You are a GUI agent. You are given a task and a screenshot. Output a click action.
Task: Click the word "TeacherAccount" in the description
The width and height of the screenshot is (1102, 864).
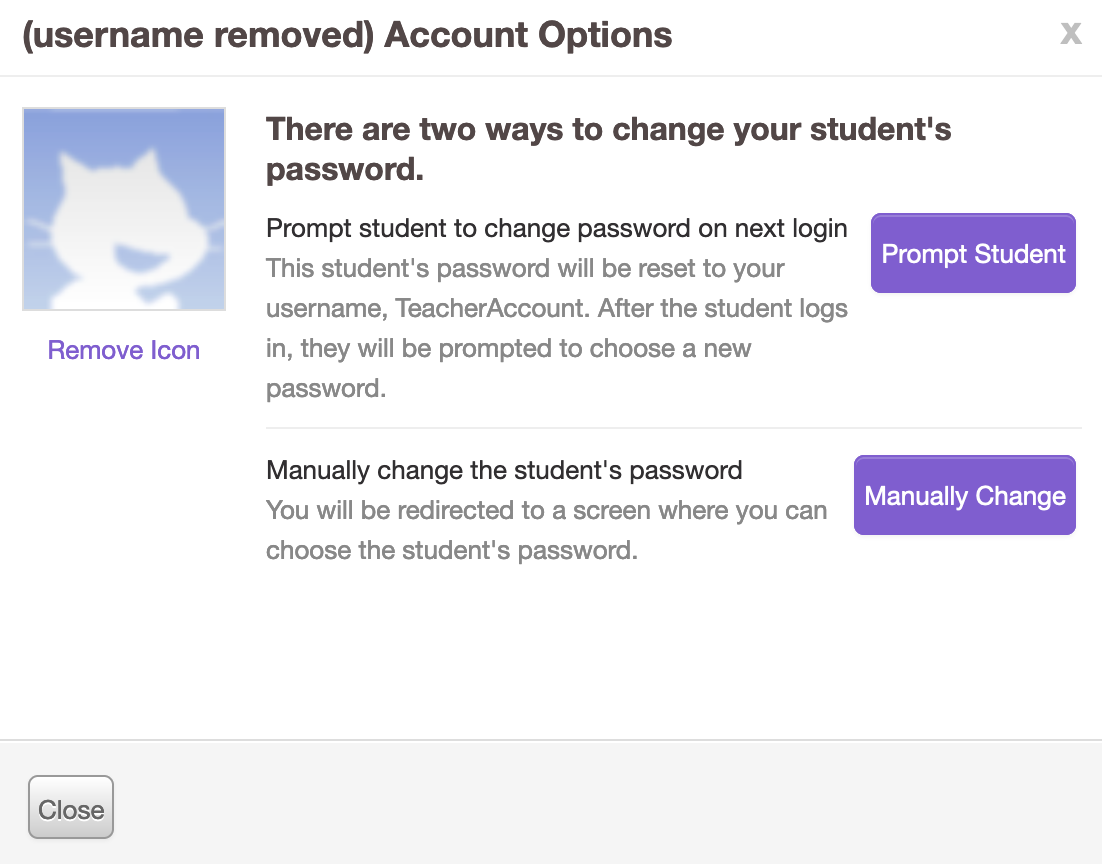coord(490,308)
